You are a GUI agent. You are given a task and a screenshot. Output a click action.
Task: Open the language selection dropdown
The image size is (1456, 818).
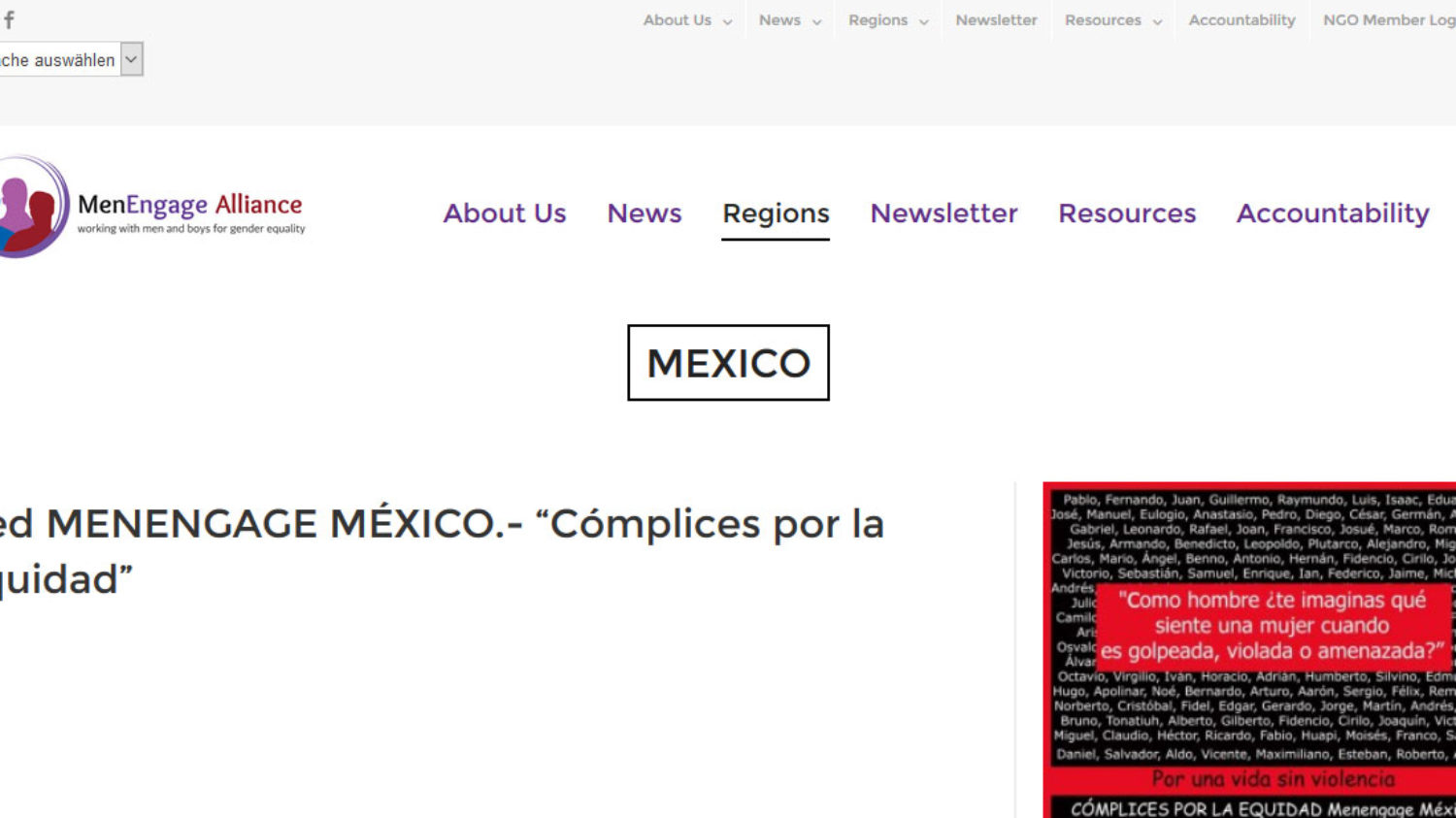(70, 60)
